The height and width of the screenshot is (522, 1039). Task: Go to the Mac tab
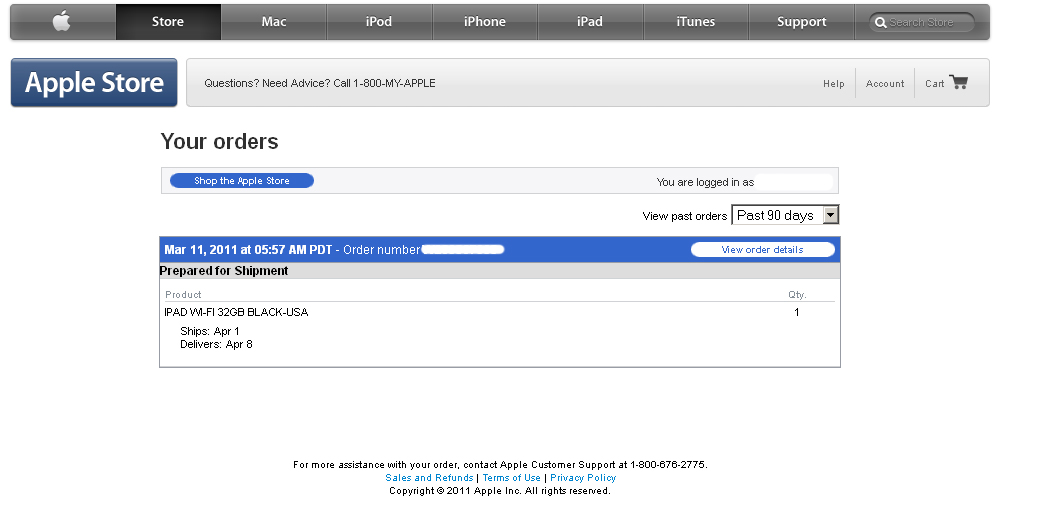coord(274,22)
